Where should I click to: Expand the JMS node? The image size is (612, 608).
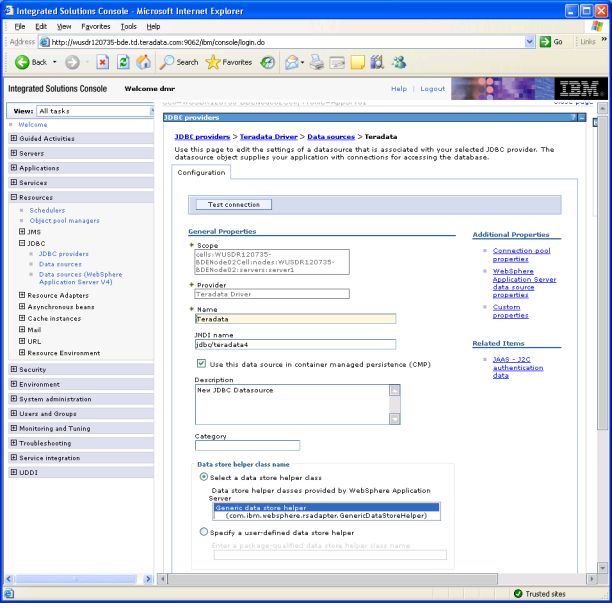[x=22, y=231]
